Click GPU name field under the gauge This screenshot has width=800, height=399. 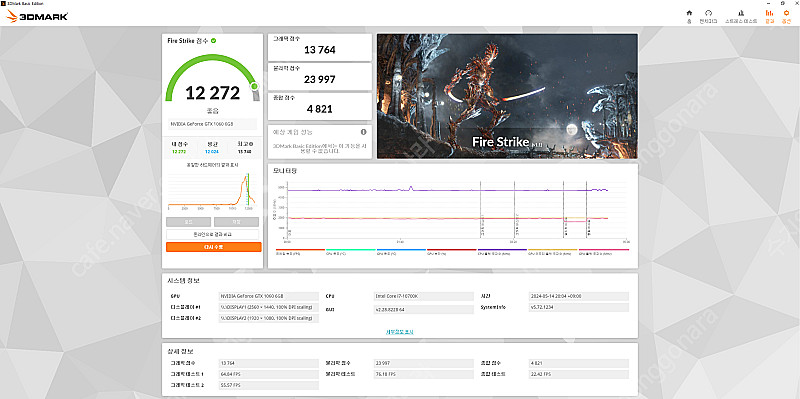click(212, 124)
